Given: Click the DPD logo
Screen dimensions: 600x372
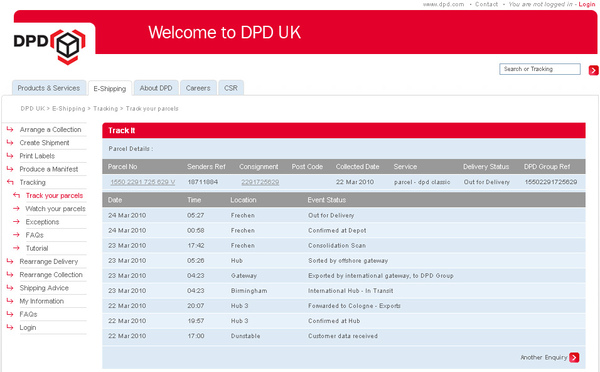Looking at the screenshot, I should [x=49, y=46].
